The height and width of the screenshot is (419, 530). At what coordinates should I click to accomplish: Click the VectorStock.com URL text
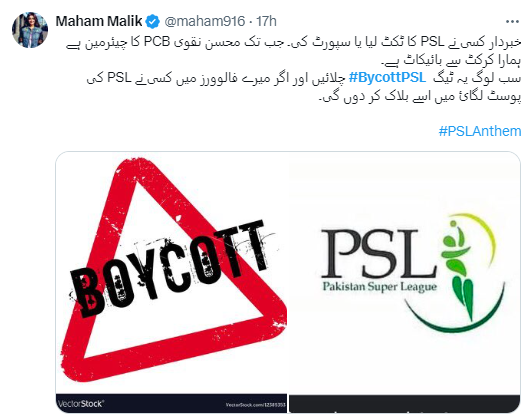click(256, 404)
